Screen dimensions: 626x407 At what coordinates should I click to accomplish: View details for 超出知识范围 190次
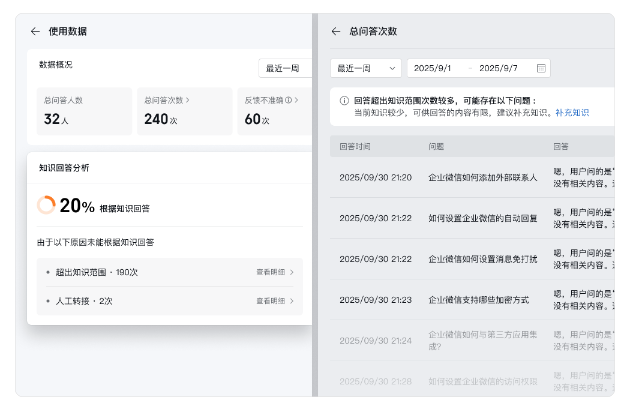click(x=275, y=271)
